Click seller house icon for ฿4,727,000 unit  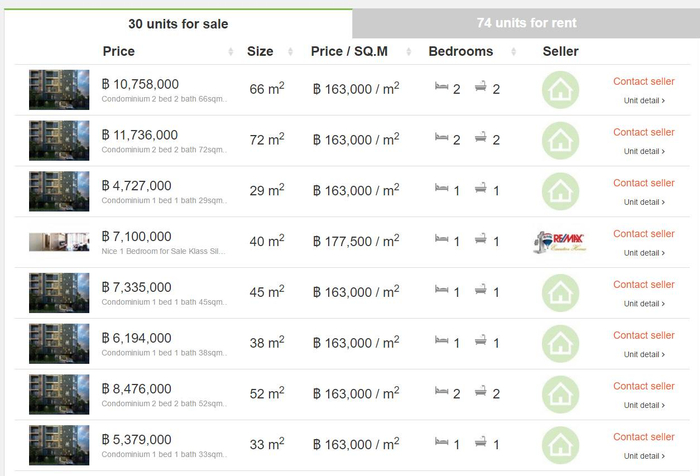(560, 191)
